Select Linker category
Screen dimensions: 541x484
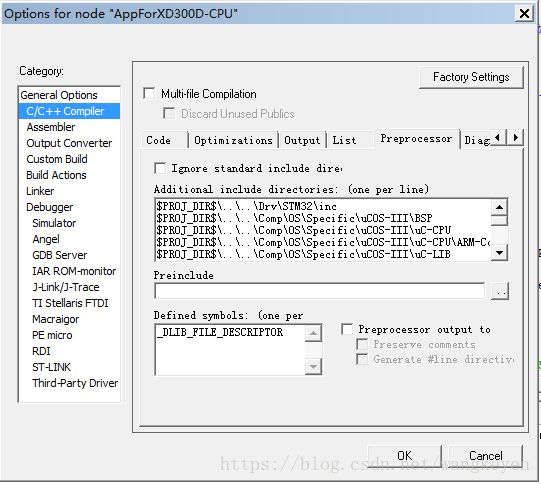pyautogui.click(x=40, y=191)
